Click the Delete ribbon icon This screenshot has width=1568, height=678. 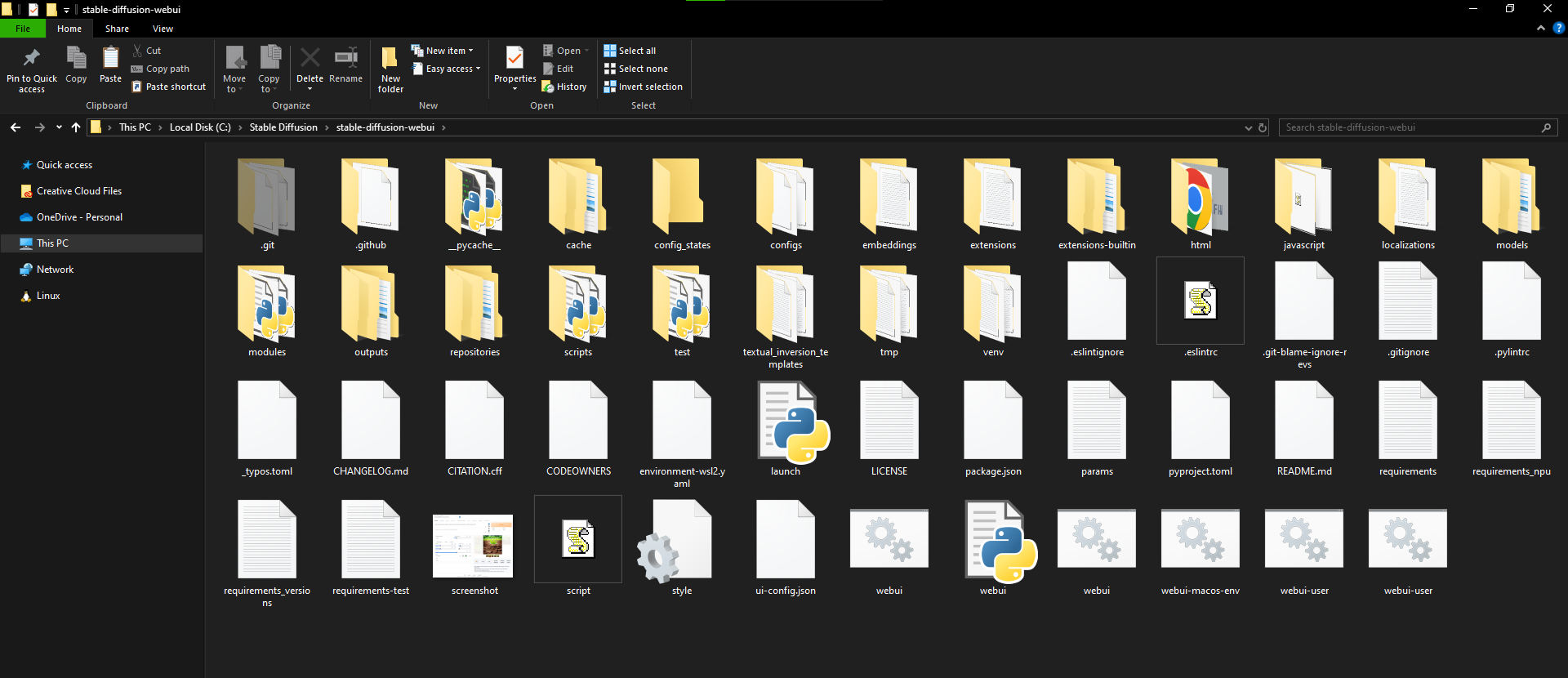[310, 60]
